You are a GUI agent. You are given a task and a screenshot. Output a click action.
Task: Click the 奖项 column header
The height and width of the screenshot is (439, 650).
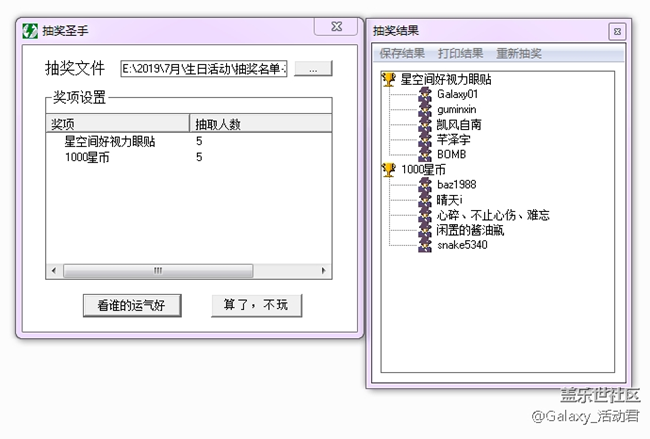click(117, 124)
